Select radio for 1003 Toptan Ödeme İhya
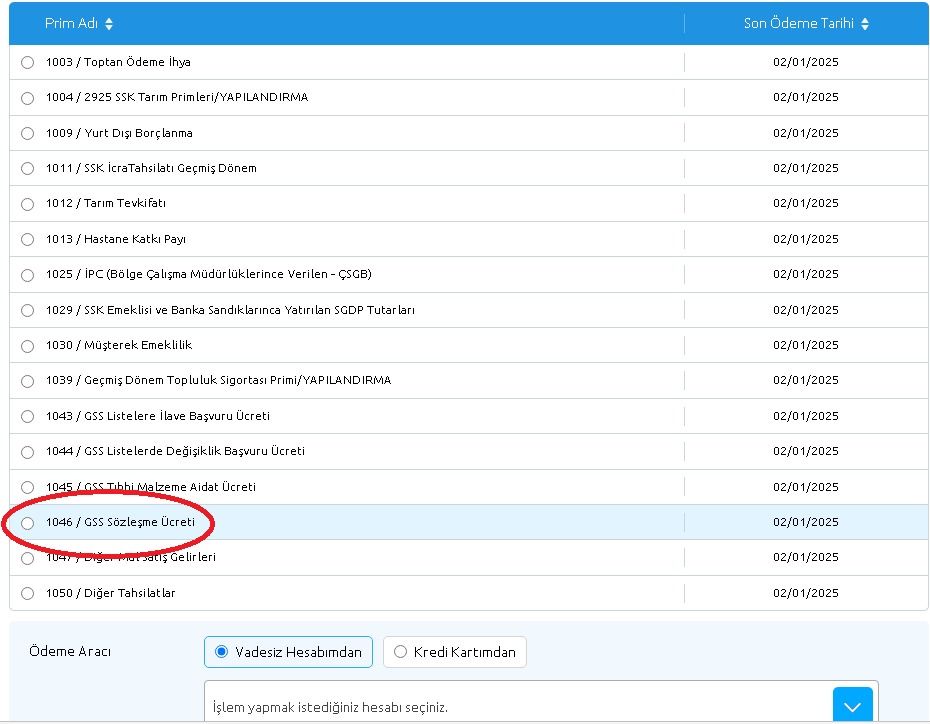The height and width of the screenshot is (724, 930). coord(28,62)
